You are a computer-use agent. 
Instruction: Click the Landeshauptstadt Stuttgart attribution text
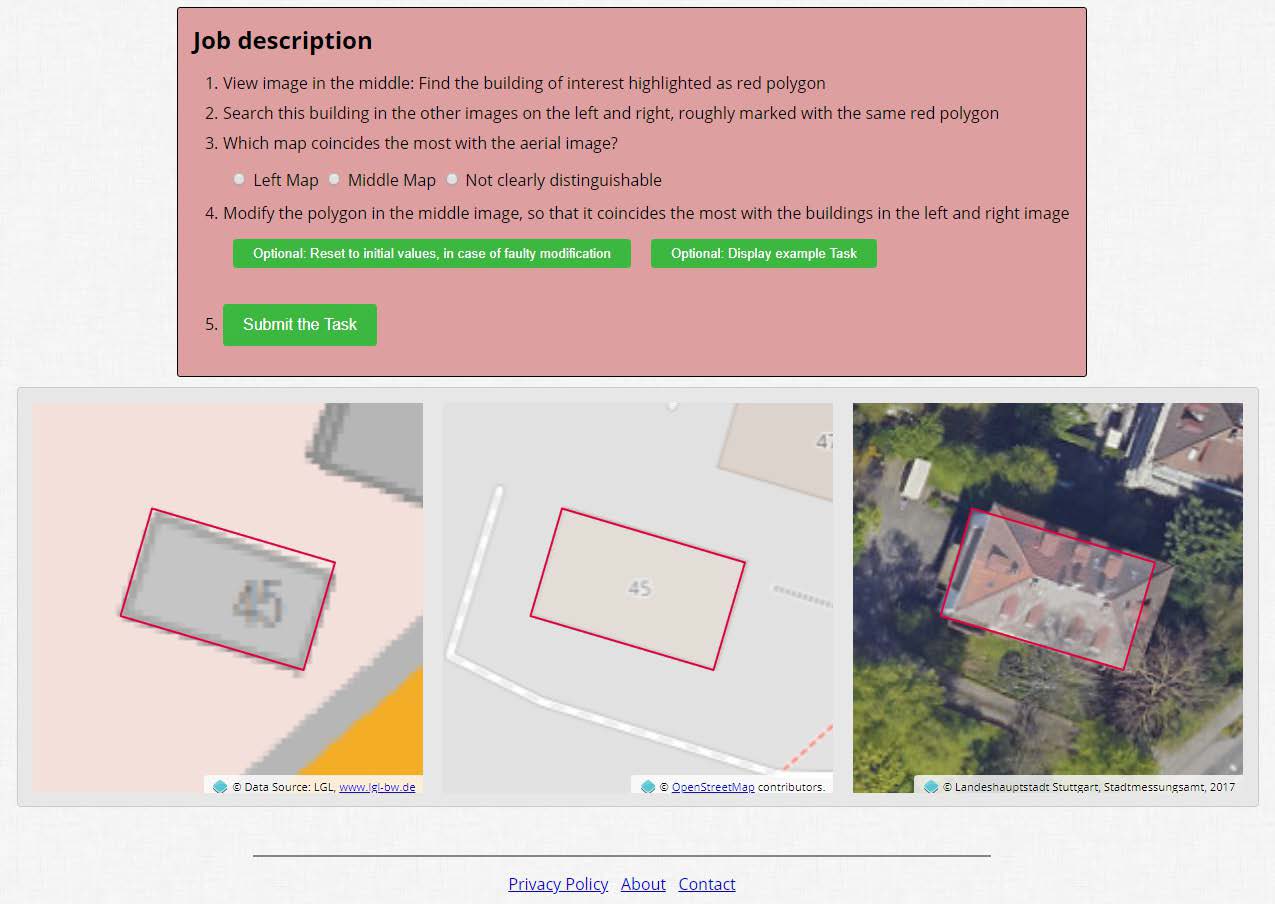(x=1088, y=787)
